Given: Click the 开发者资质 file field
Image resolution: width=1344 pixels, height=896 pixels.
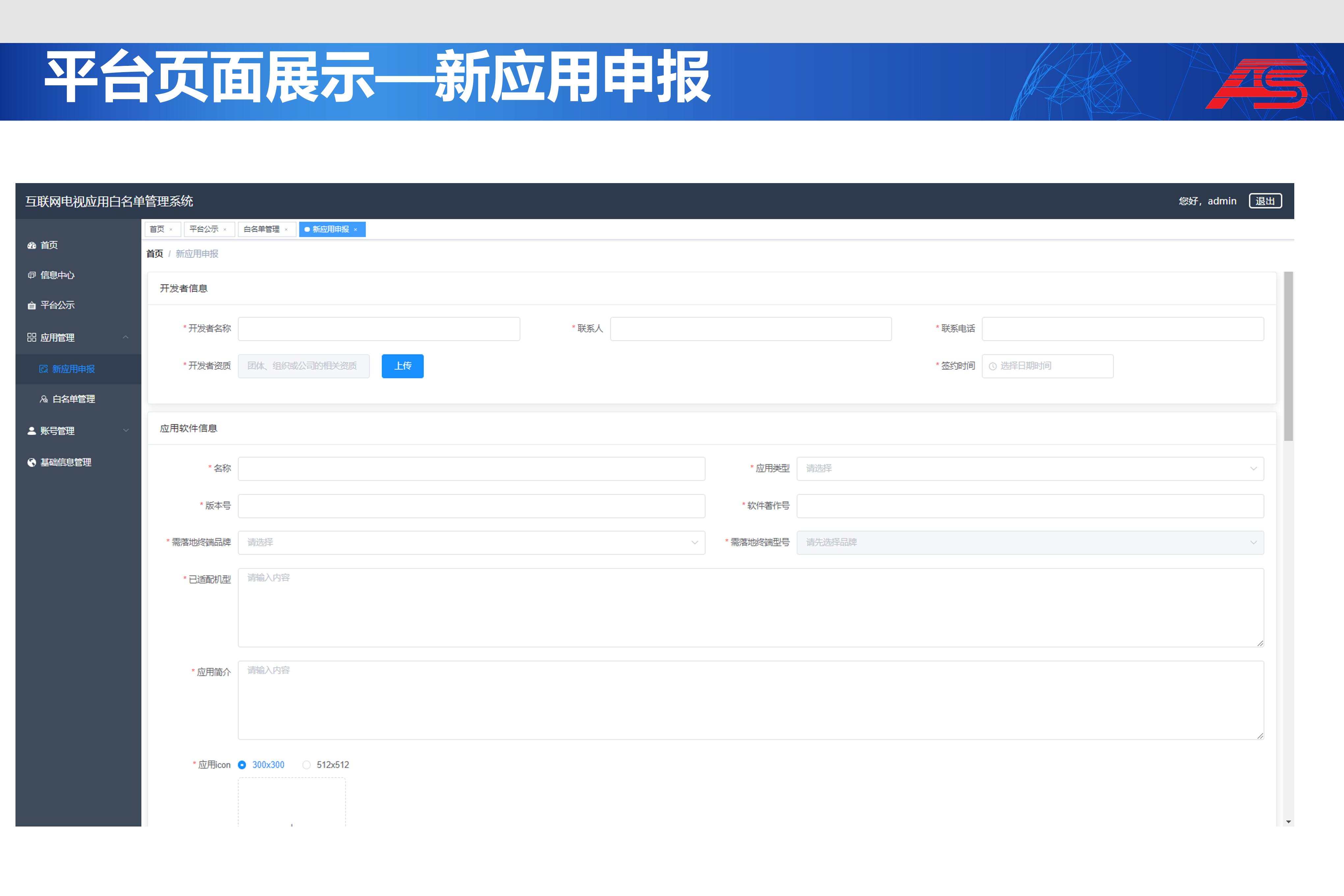Looking at the screenshot, I should pyautogui.click(x=304, y=366).
